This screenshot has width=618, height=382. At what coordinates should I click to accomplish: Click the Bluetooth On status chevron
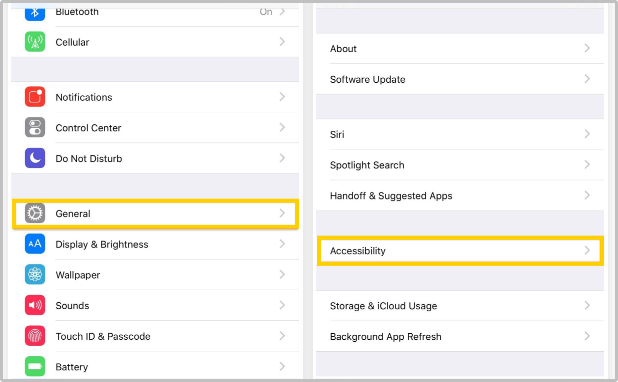pos(282,12)
